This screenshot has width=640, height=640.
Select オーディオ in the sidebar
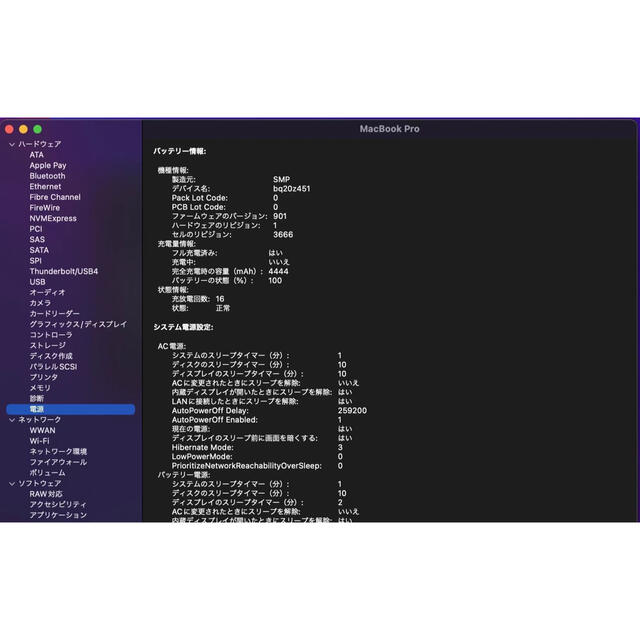[x=47, y=293]
